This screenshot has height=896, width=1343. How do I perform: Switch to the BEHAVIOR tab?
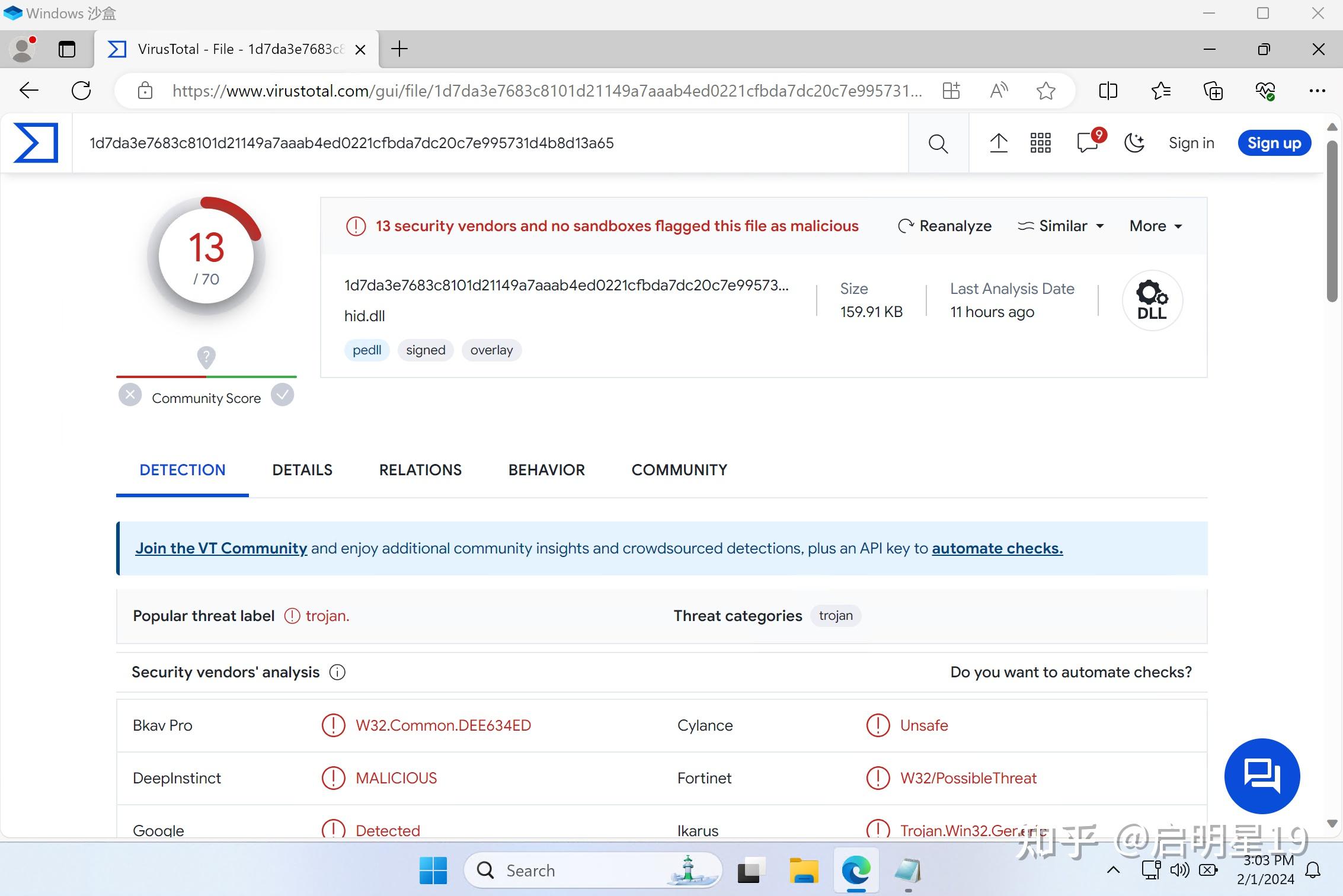[546, 470]
